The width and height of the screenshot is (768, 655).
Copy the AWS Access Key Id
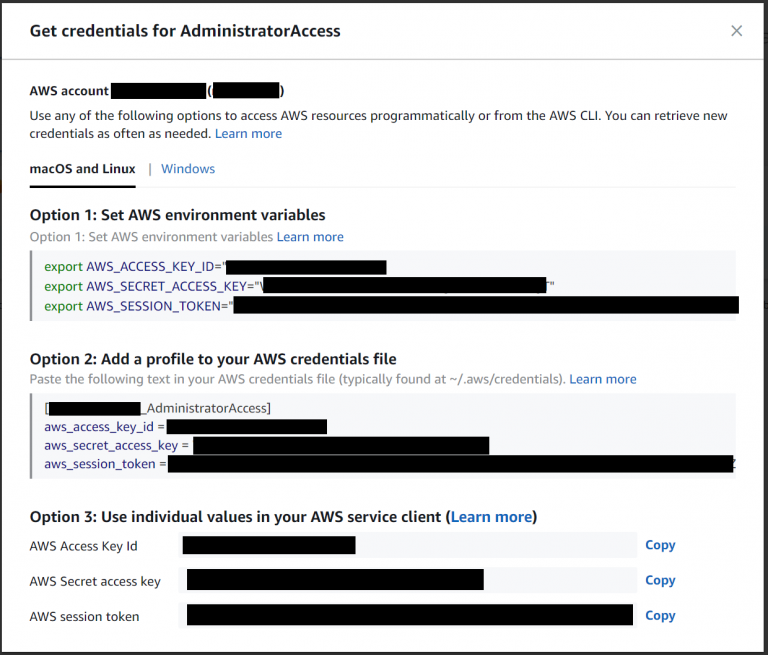(660, 545)
